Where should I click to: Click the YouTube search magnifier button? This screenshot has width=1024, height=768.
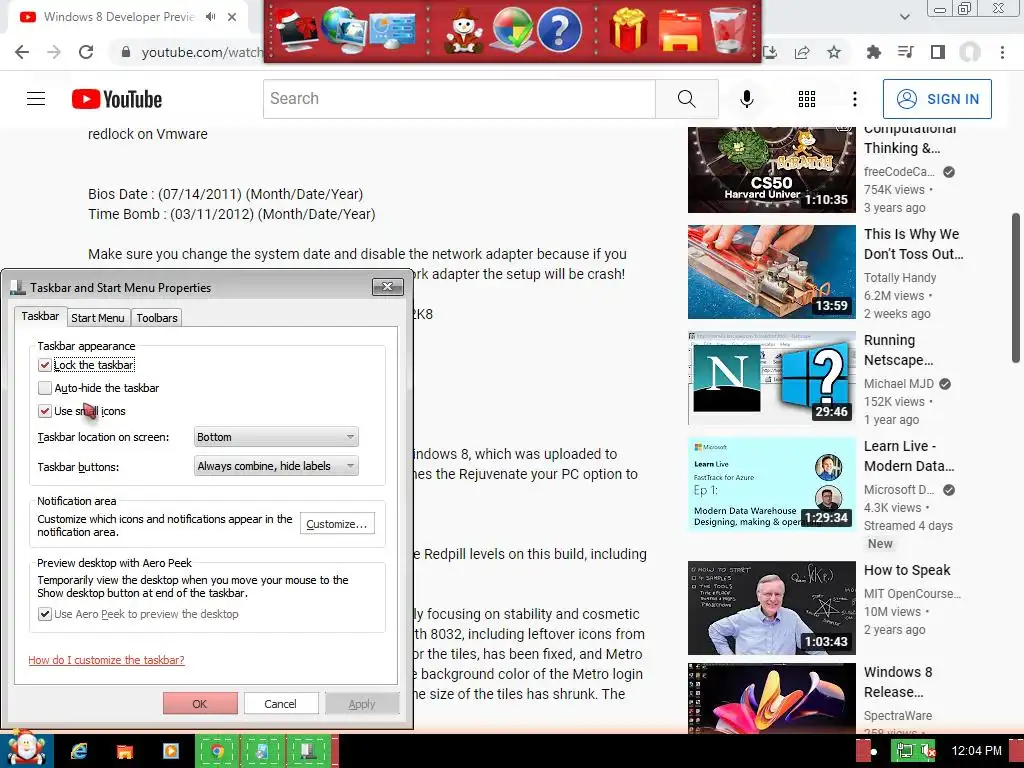pyautogui.click(x=686, y=99)
